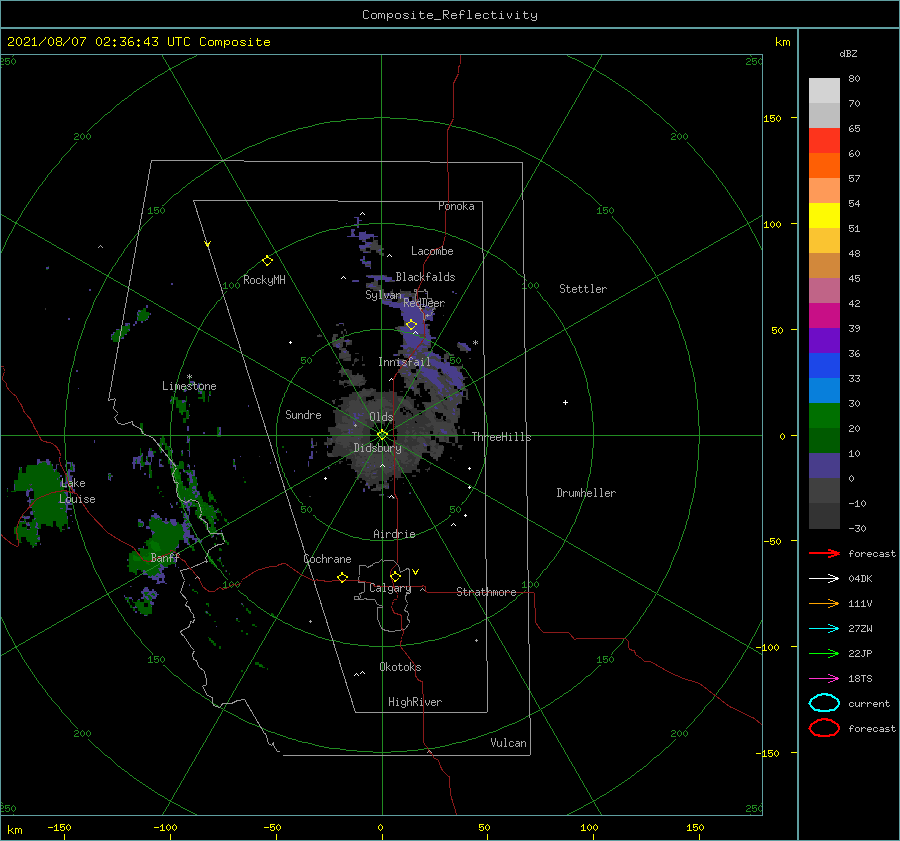The image size is (900, 841).
Task: Click the Vulcan label
Action: [509, 743]
